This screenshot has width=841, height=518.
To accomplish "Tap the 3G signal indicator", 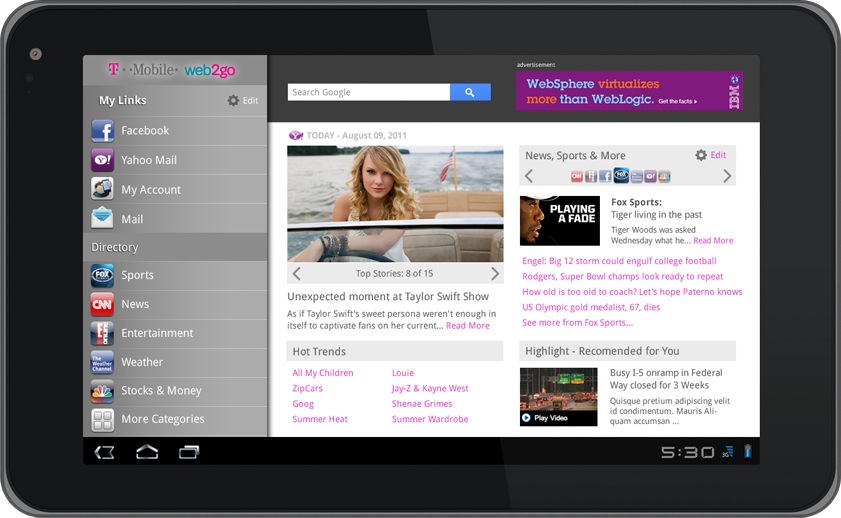I will (728, 452).
